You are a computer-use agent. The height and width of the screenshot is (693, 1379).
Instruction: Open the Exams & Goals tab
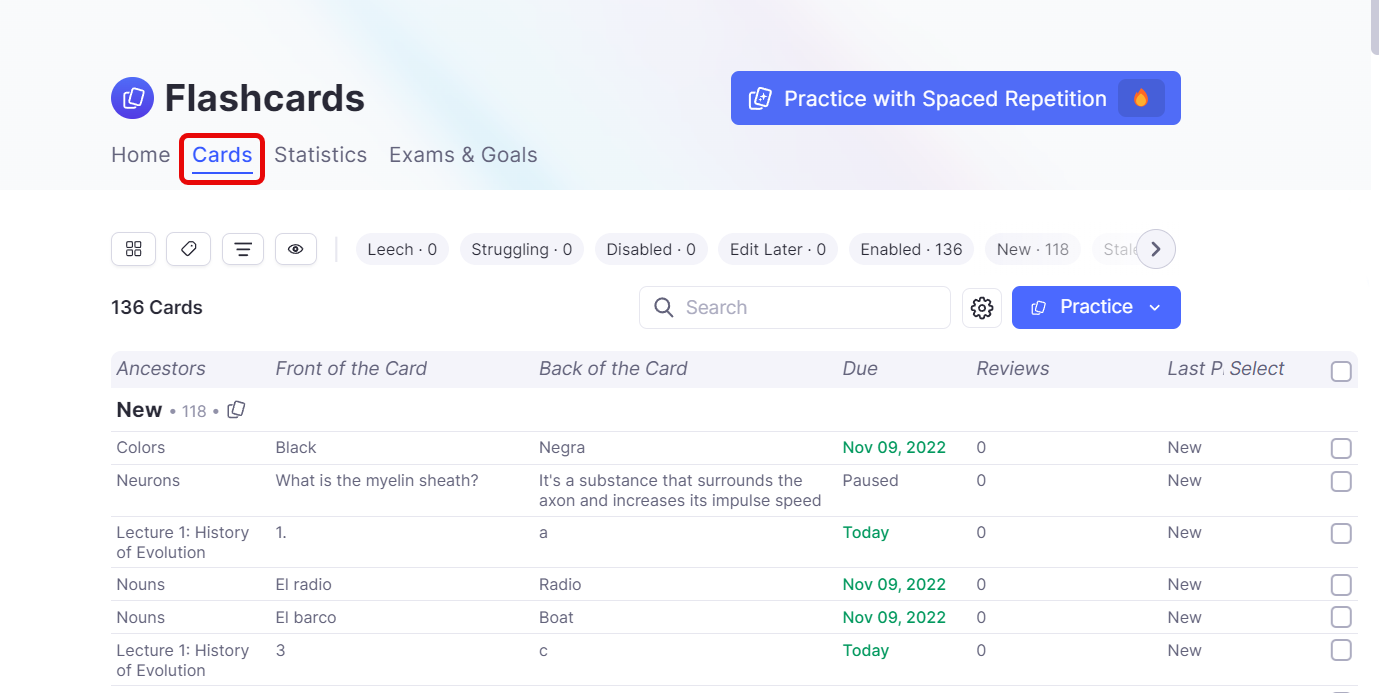point(463,155)
